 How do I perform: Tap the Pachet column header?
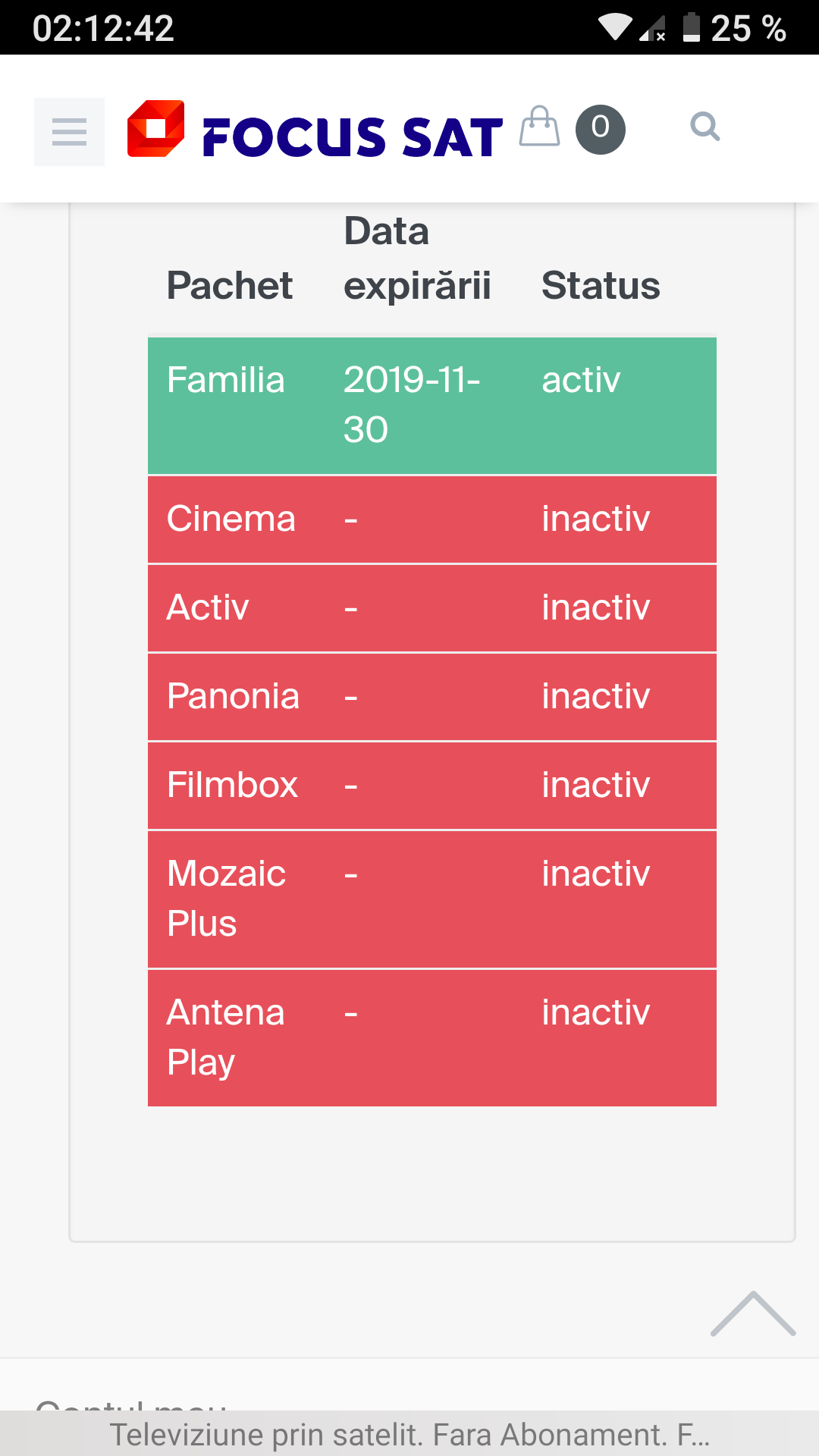[229, 285]
